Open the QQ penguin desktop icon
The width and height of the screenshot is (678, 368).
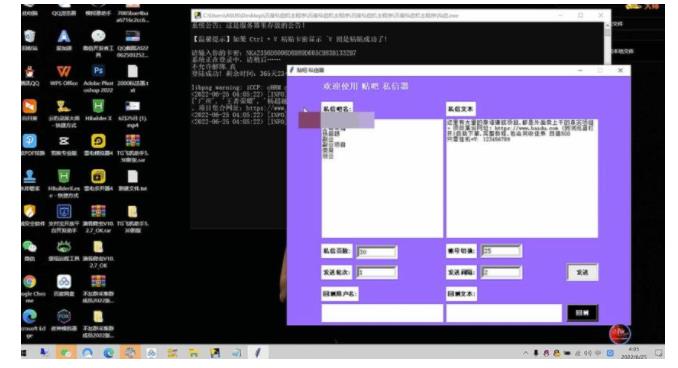coord(30,75)
